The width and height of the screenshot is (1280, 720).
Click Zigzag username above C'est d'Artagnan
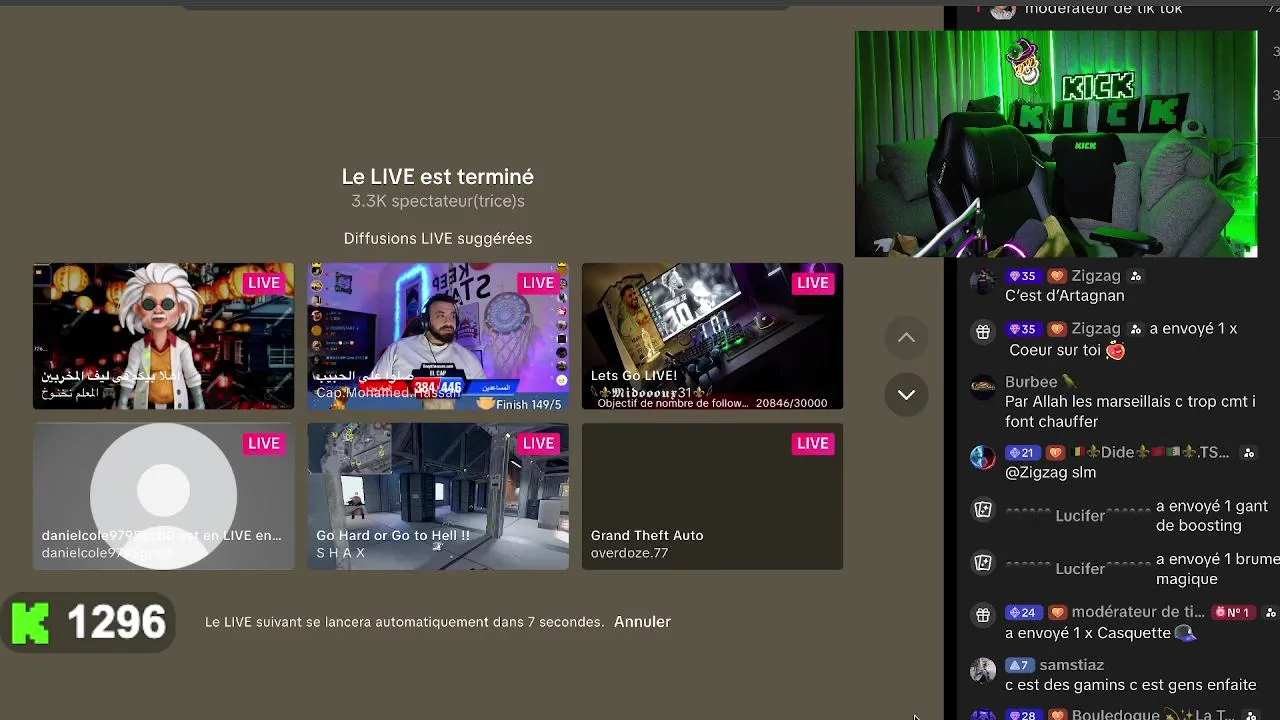(1096, 276)
